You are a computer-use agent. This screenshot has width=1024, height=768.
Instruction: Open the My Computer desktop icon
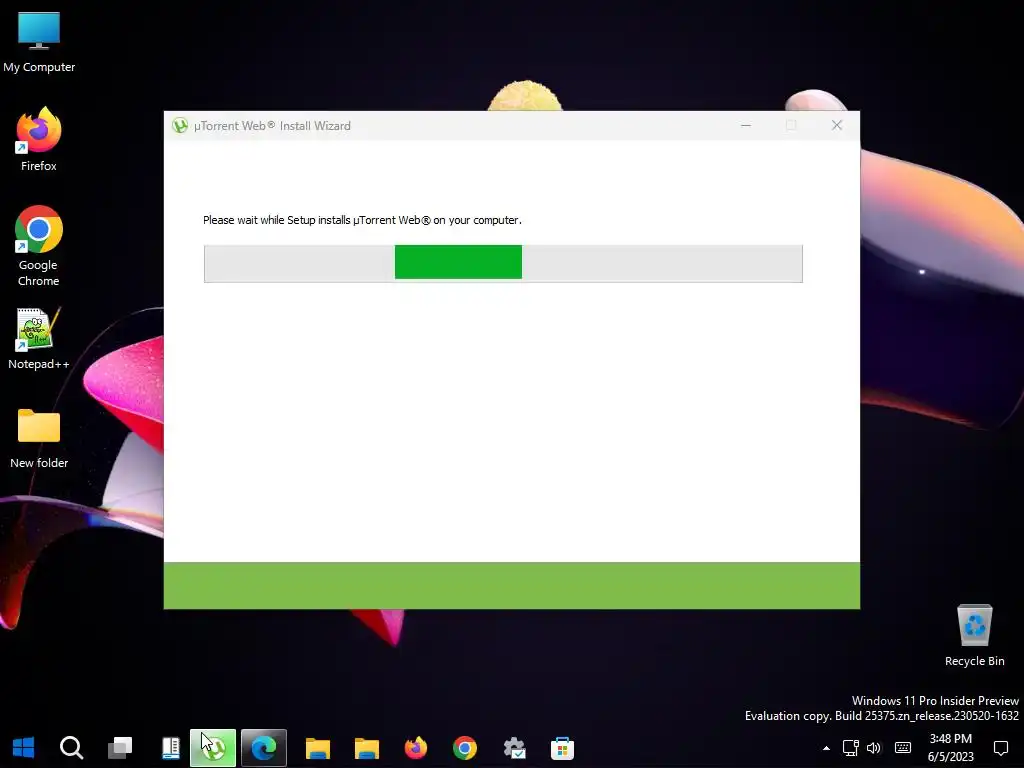point(39,42)
